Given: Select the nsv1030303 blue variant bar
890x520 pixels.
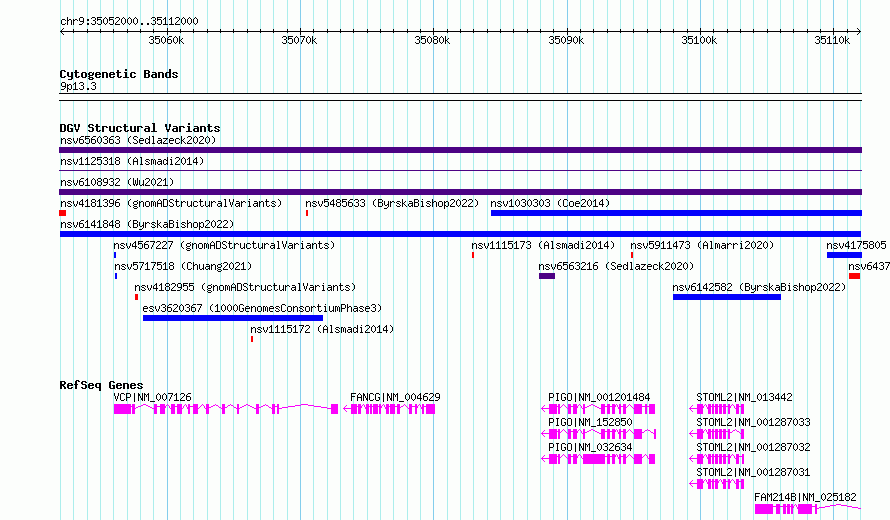Looking at the screenshot, I should point(677,213).
